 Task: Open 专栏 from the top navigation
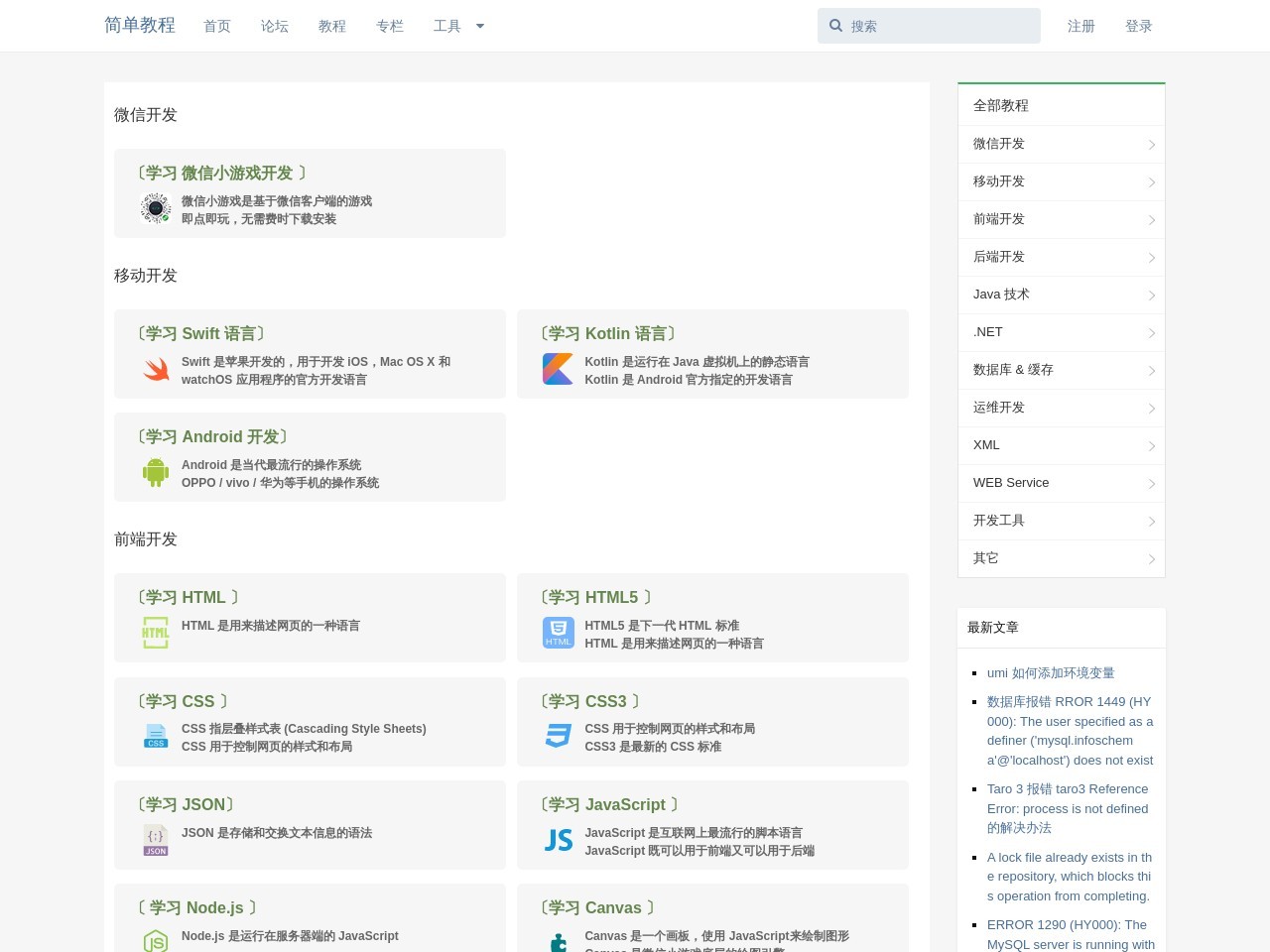click(390, 26)
